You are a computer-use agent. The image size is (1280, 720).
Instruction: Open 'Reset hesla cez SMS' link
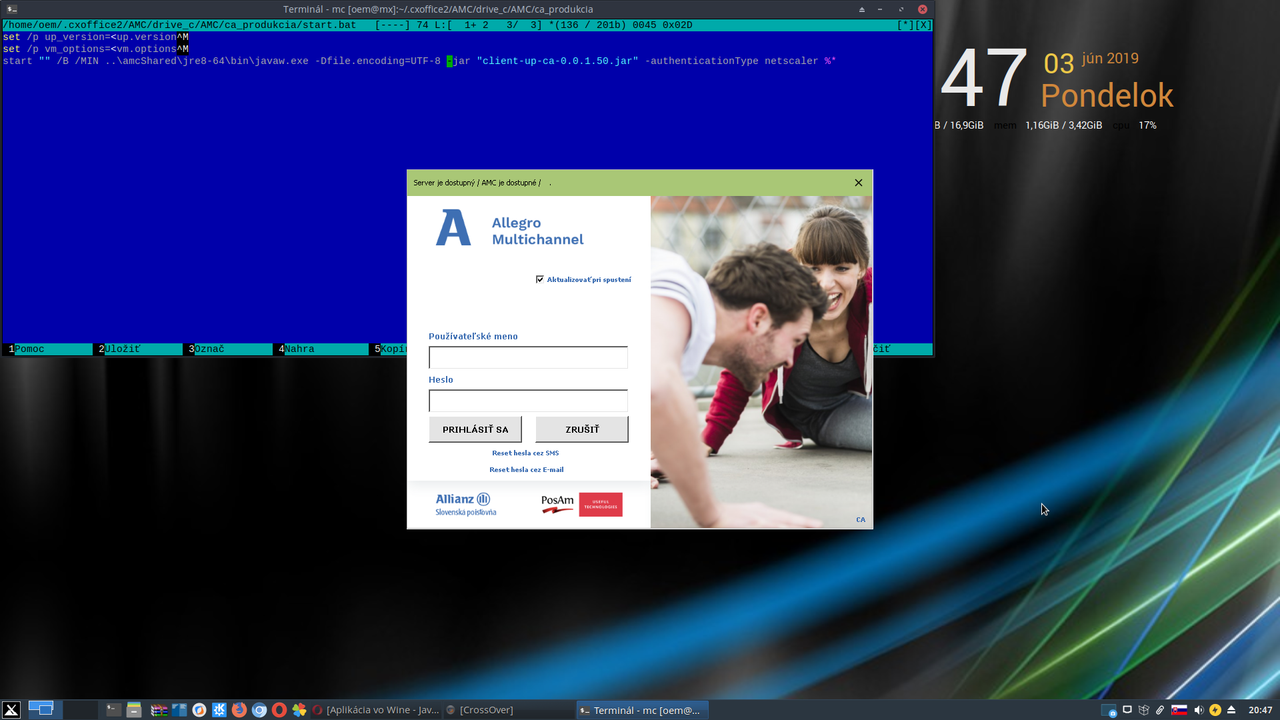525,453
